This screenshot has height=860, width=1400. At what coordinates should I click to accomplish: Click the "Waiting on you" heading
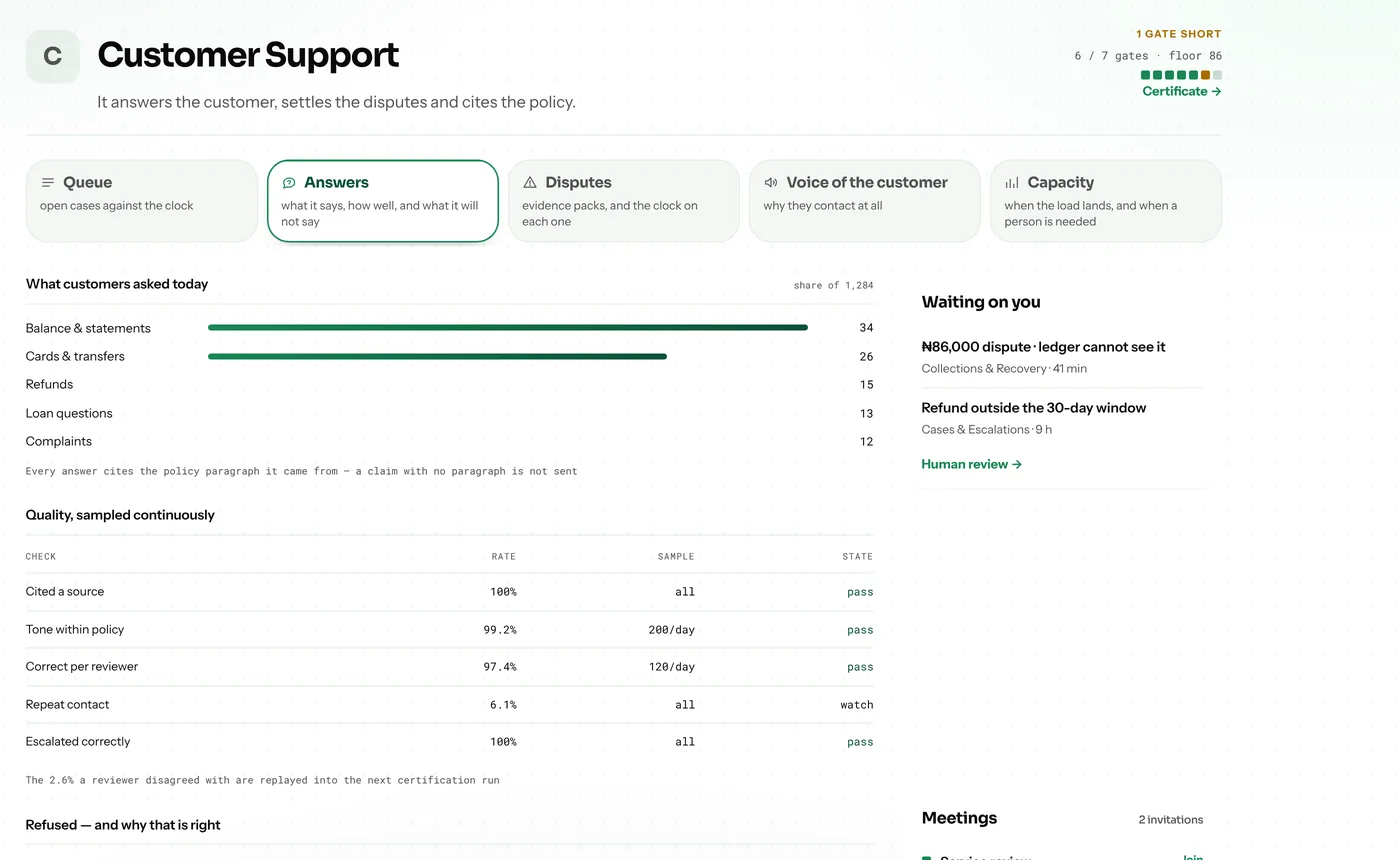tap(981, 302)
